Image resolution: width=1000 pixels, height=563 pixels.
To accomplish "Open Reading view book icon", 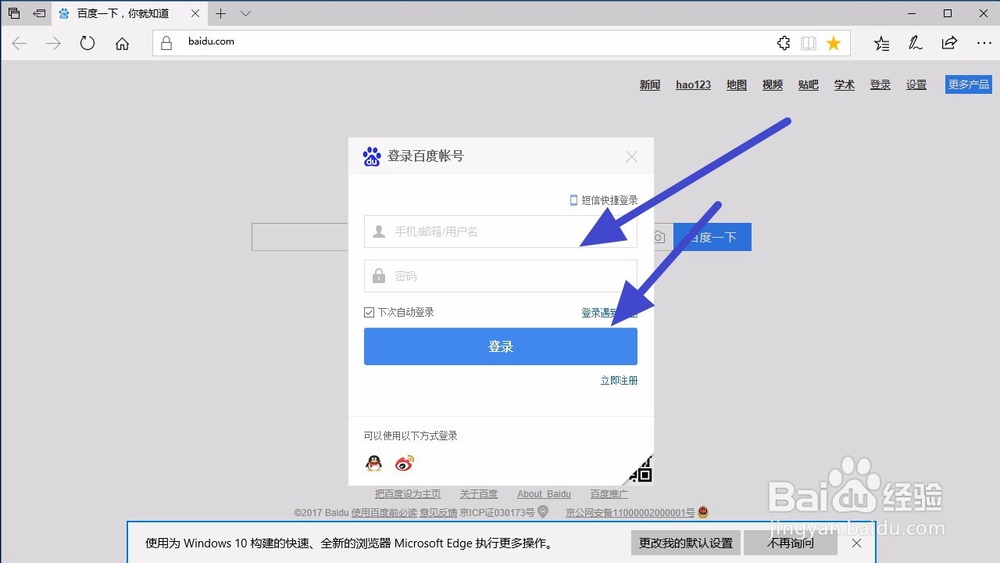I will (x=809, y=43).
